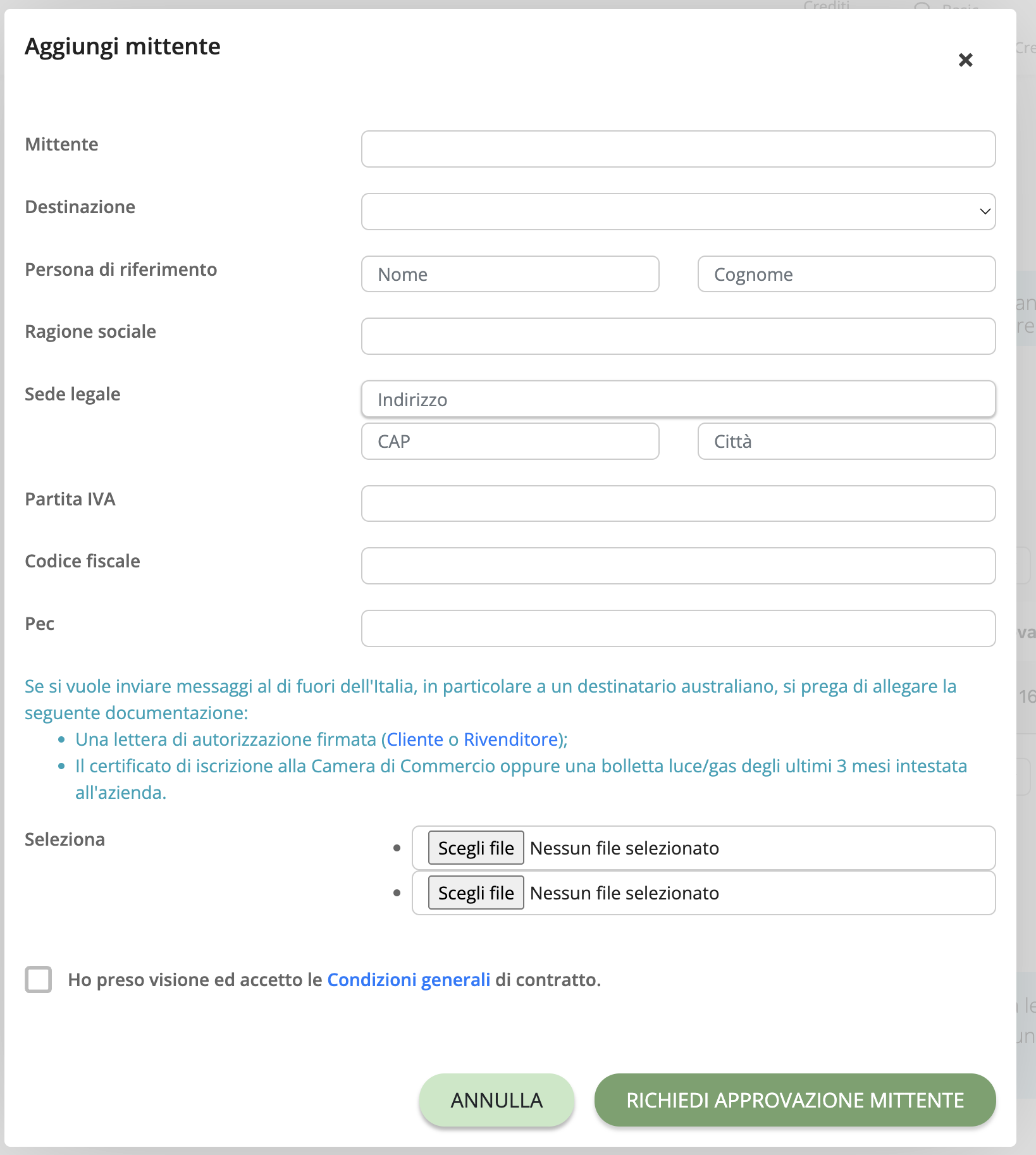Viewport: 1036px width, 1155px height.
Task: Click the Città input field
Action: [x=846, y=441]
